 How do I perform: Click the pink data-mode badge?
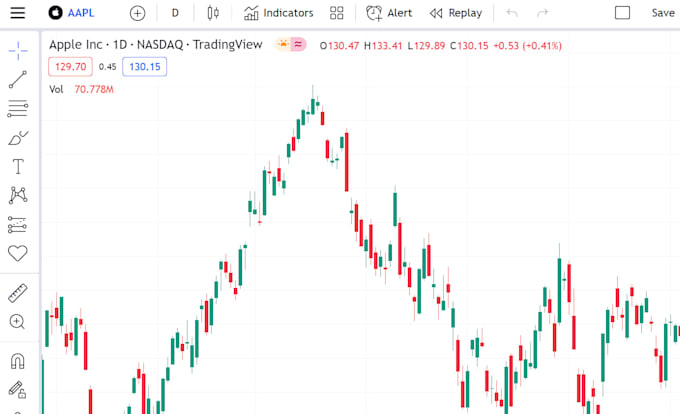point(298,44)
